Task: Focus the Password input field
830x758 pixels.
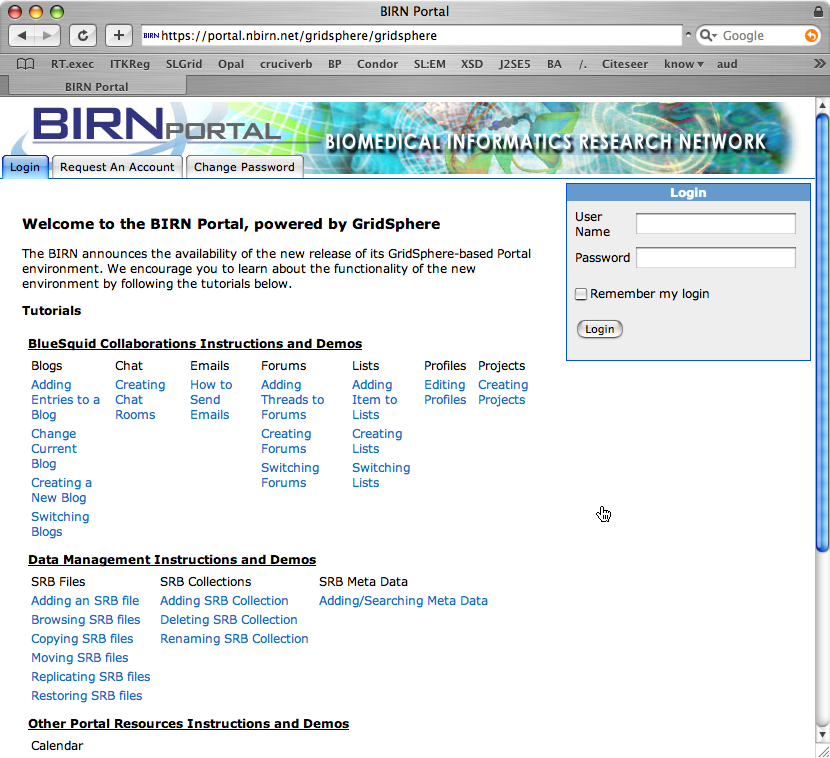Action: tap(715, 258)
